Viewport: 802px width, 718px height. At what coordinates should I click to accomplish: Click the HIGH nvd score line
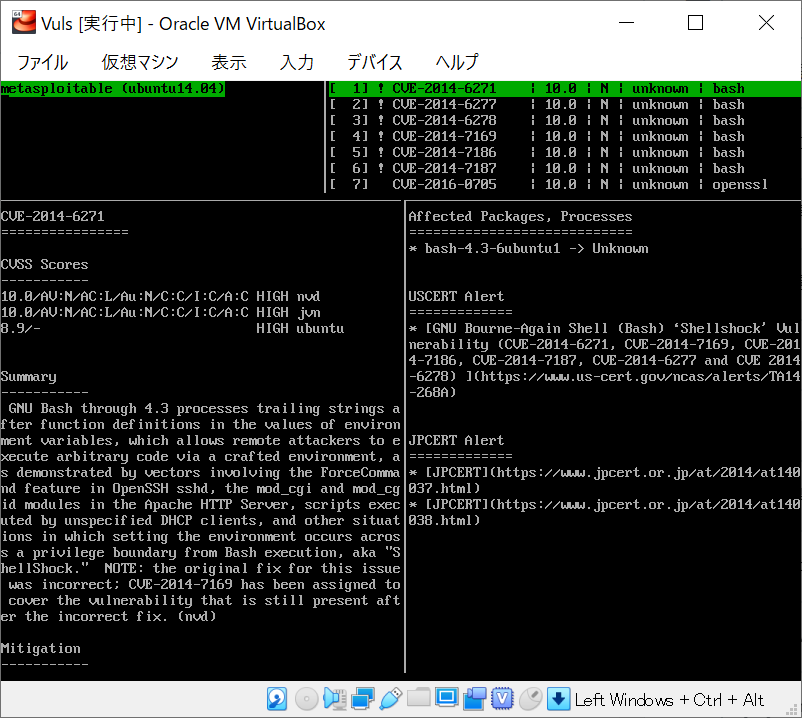coord(161,296)
